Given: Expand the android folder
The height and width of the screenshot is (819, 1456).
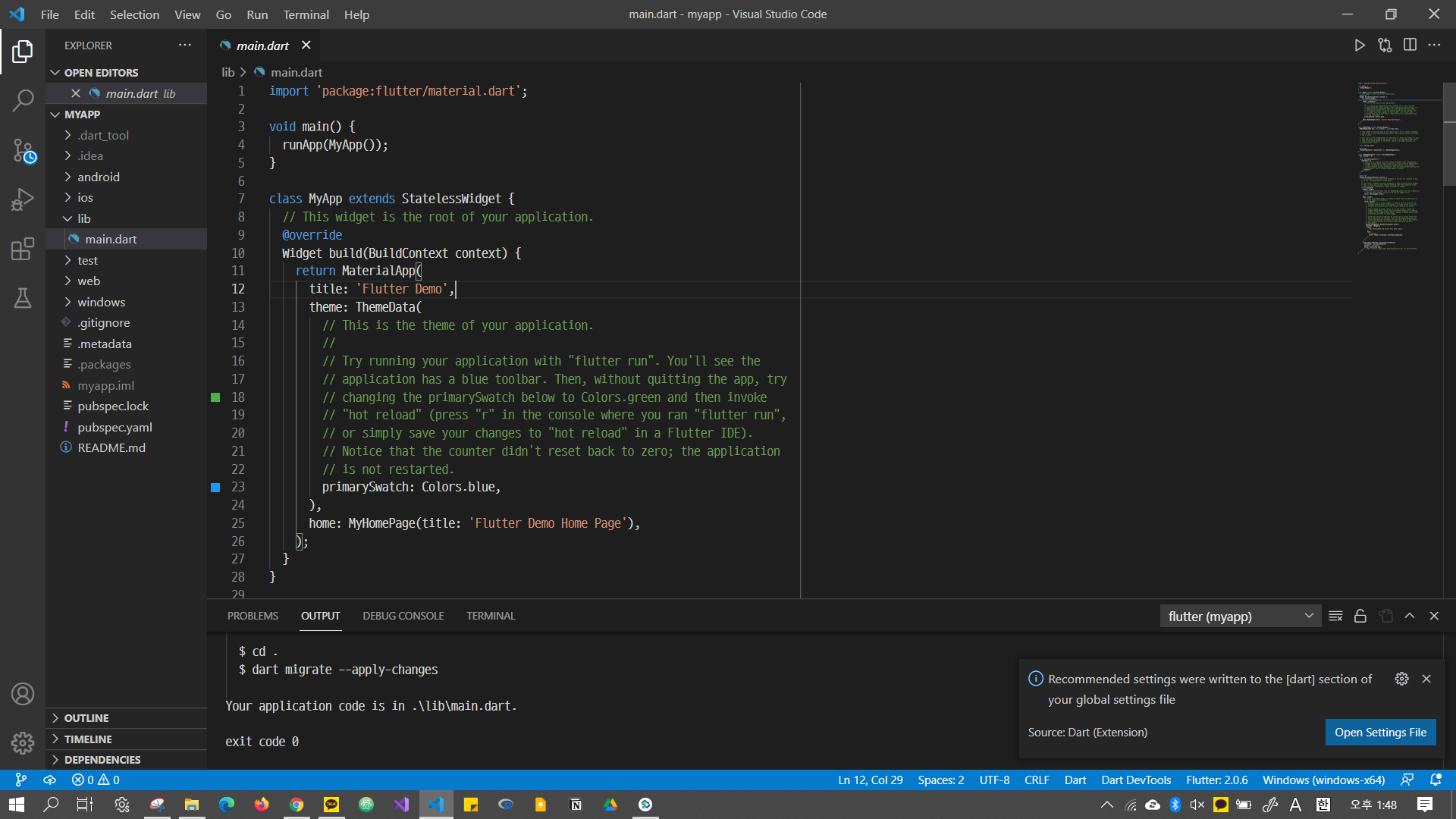Looking at the screenshot, I should (x=99, y=177).
